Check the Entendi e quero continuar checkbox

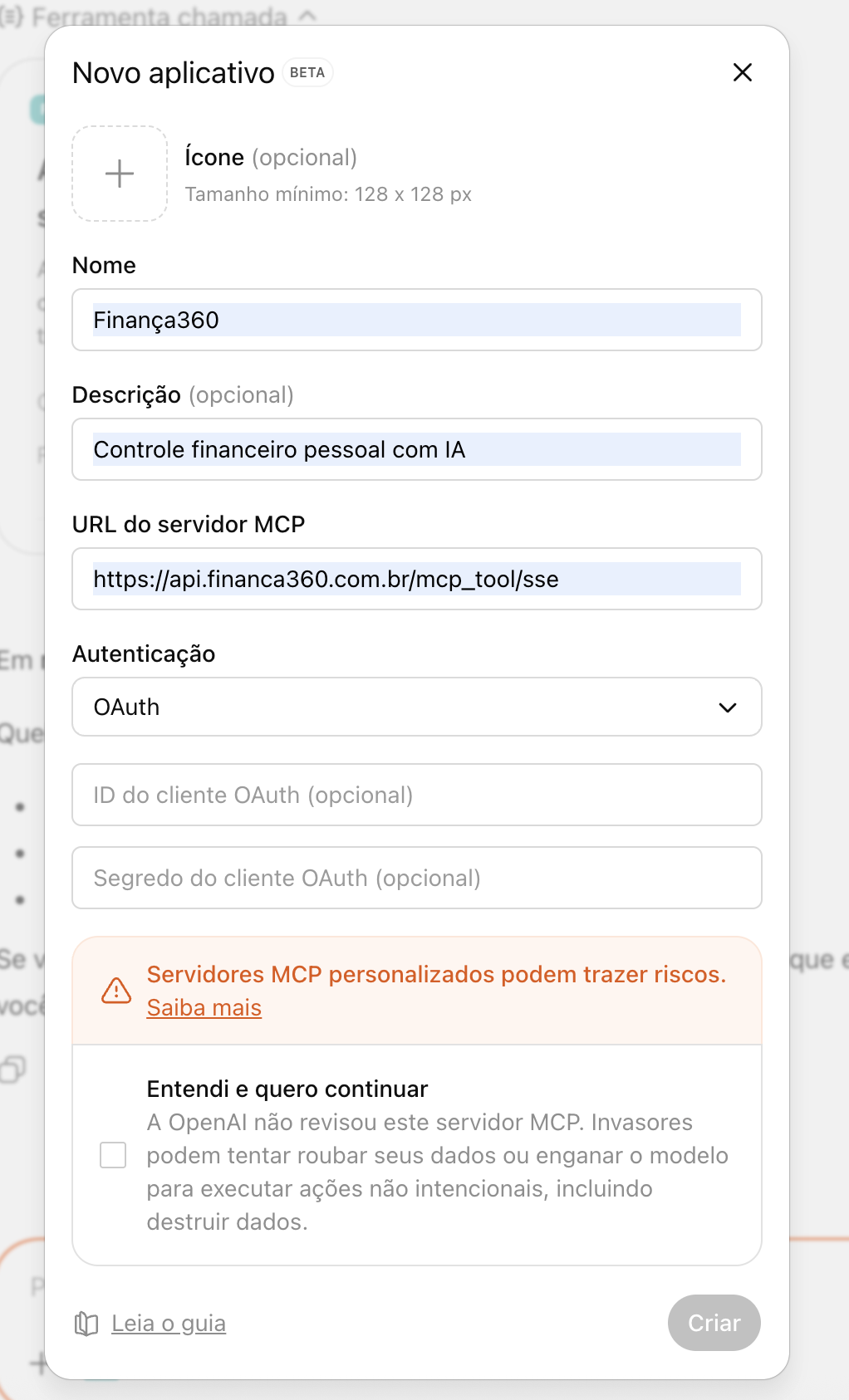[113, 1155]
